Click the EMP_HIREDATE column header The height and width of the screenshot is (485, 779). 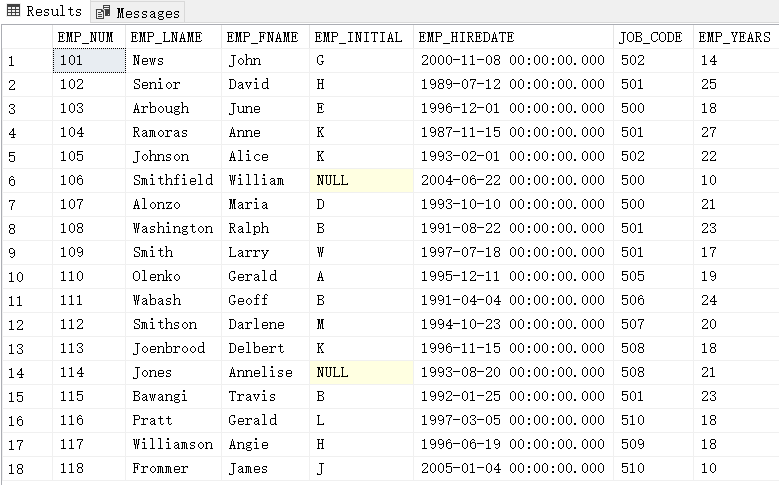(x=466, y=37)
